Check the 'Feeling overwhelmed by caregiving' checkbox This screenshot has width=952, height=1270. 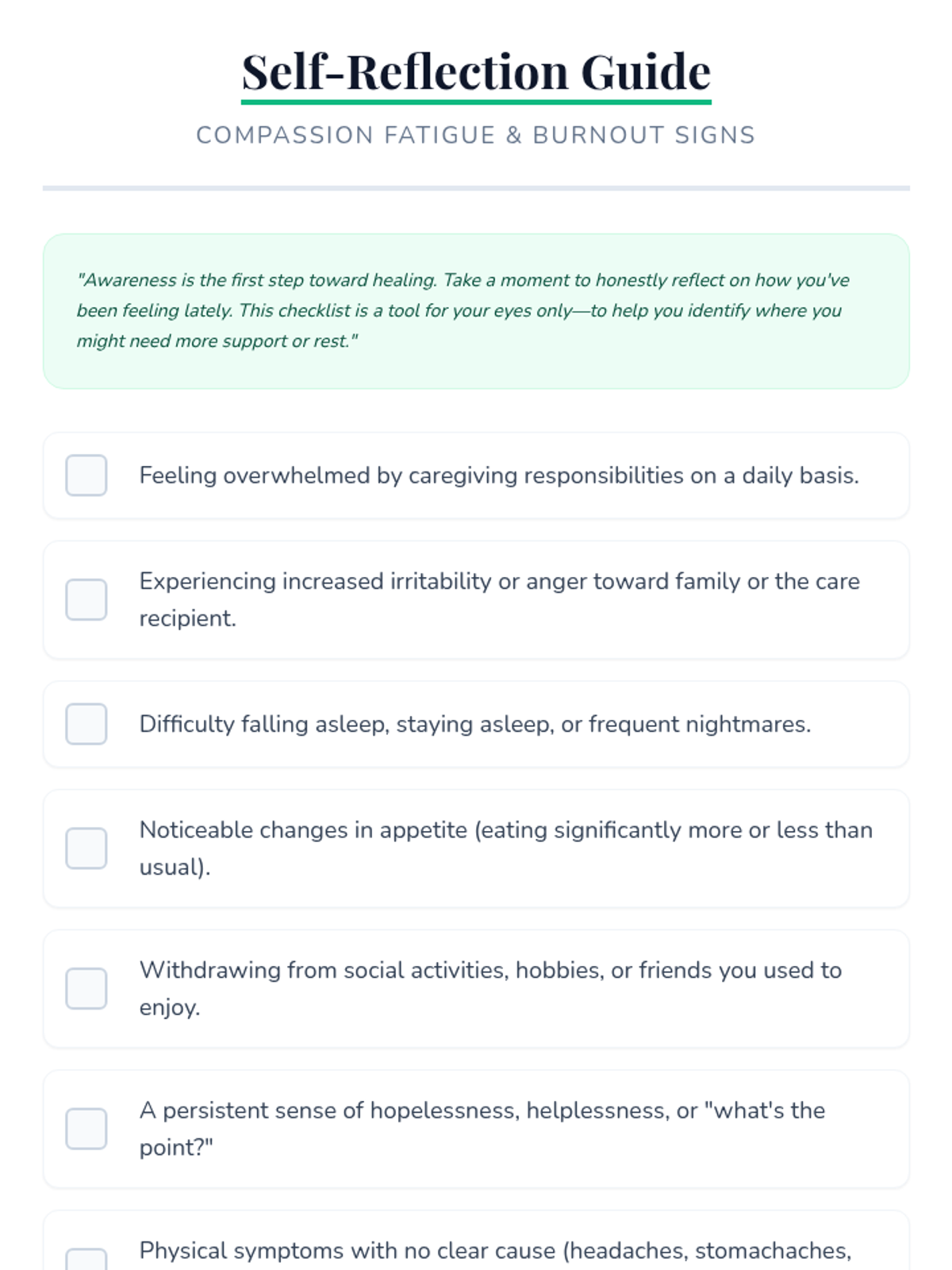click(x=86, y=475)
